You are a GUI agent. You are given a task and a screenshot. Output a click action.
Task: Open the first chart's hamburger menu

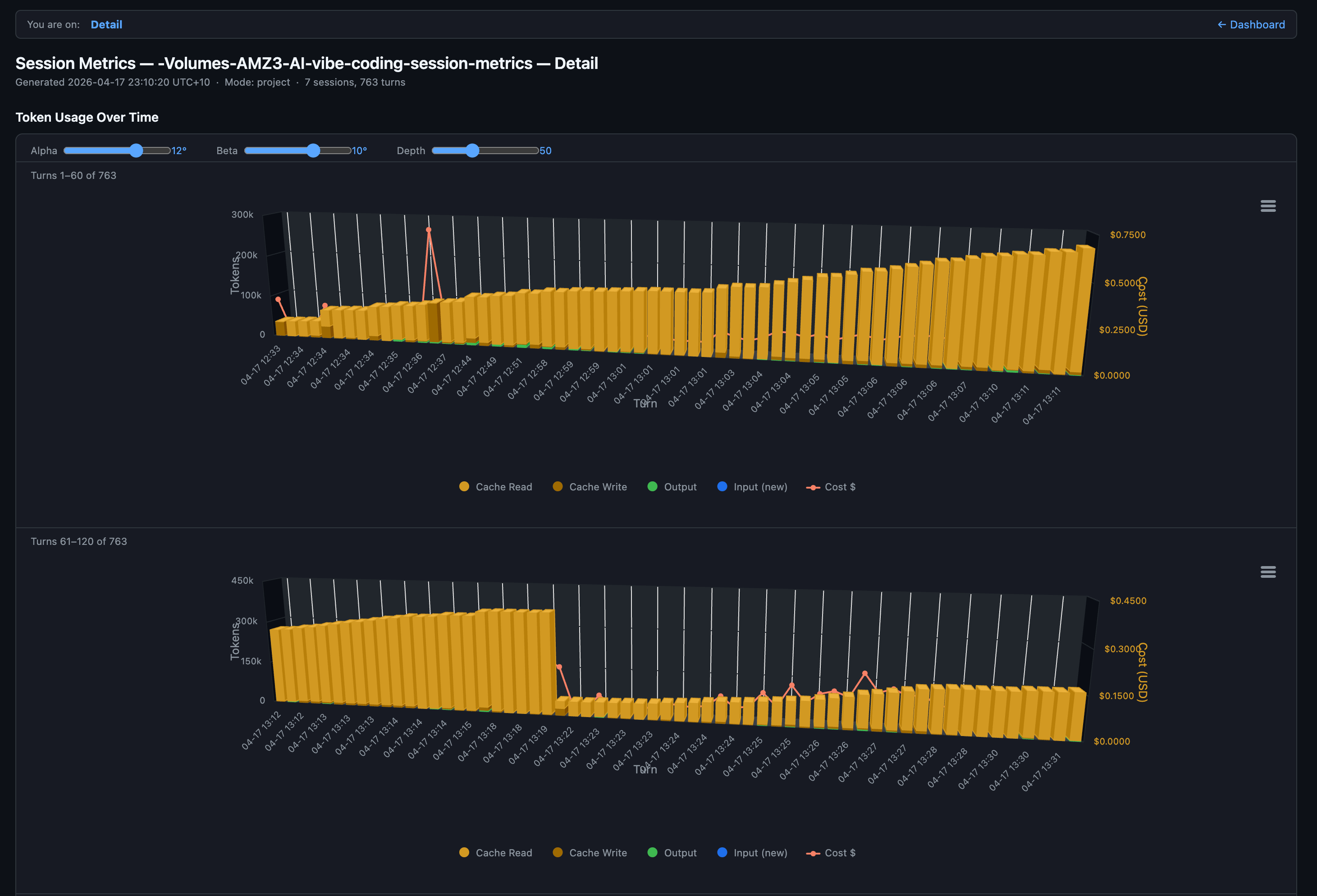coord(1268,206)
